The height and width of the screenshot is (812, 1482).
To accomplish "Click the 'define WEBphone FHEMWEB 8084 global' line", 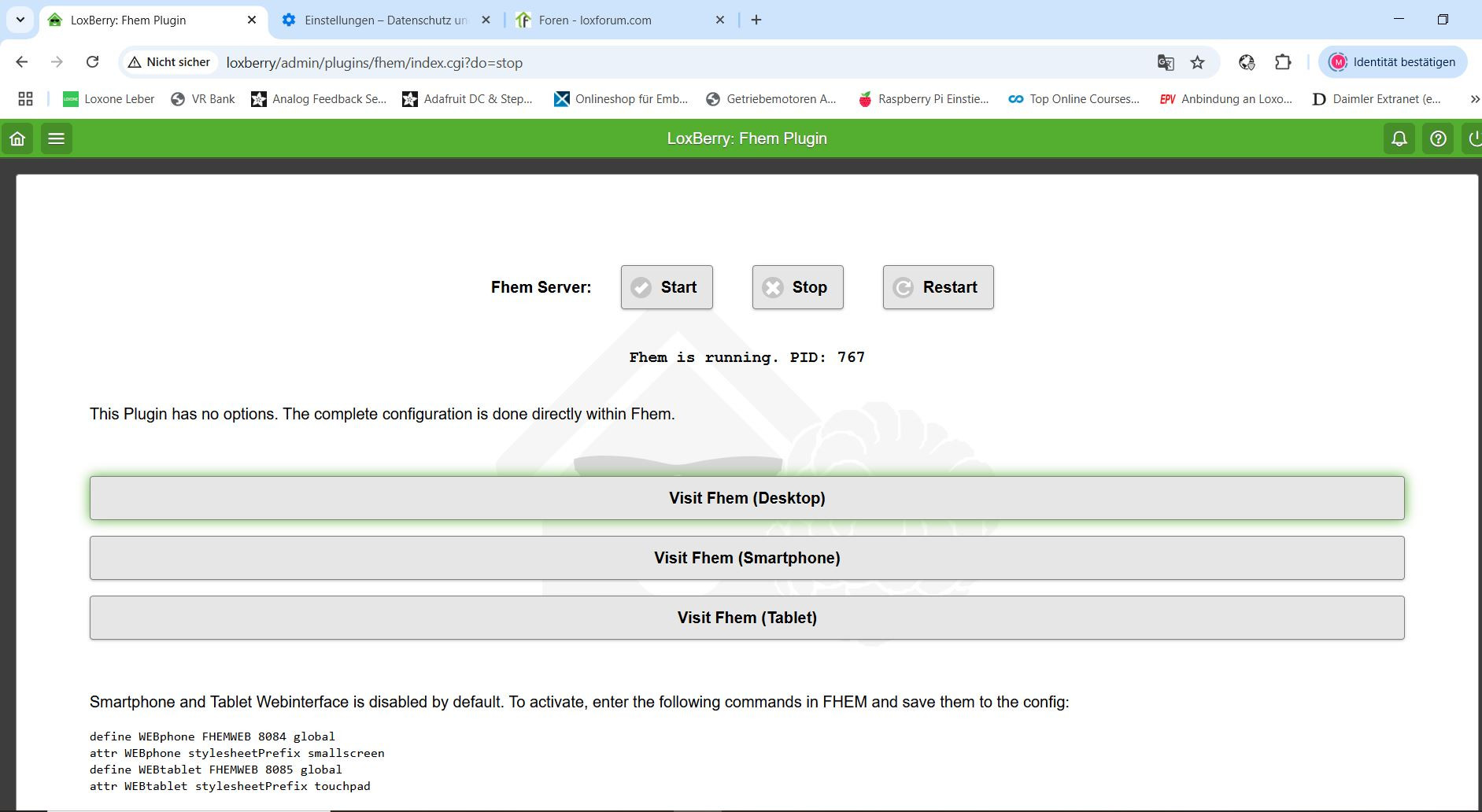I will tap(213, 736).
